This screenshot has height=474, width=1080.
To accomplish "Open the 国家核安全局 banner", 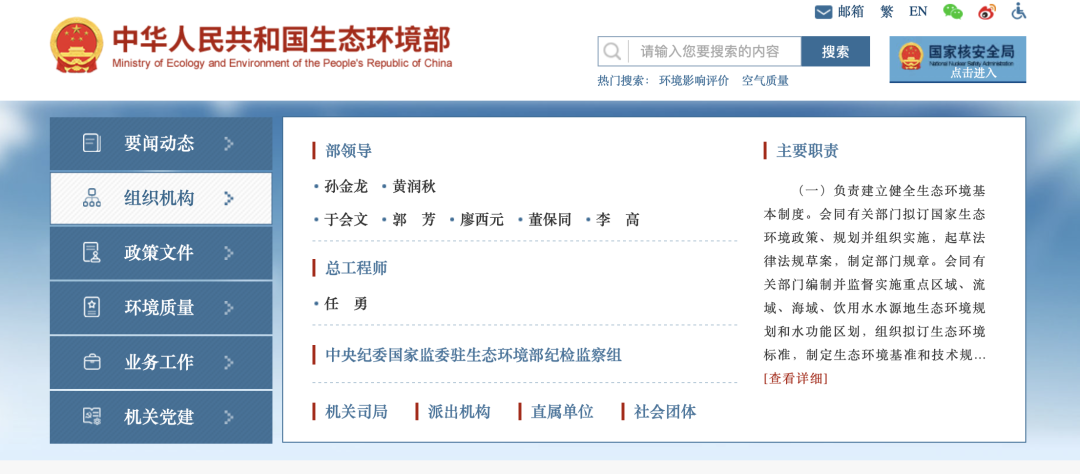I will 957,59.
